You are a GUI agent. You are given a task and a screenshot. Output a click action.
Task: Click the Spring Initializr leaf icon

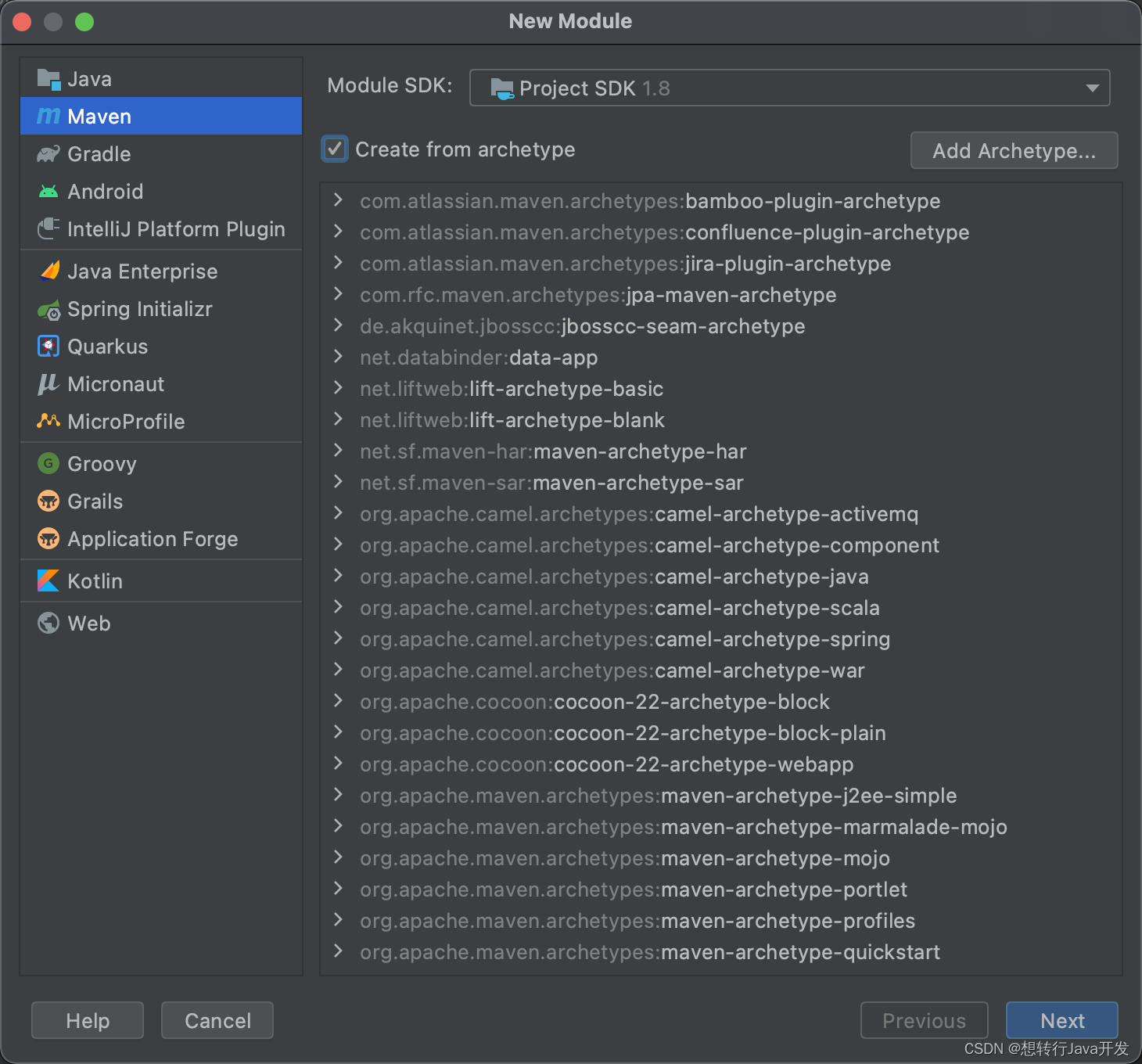[x=48, y=310]
